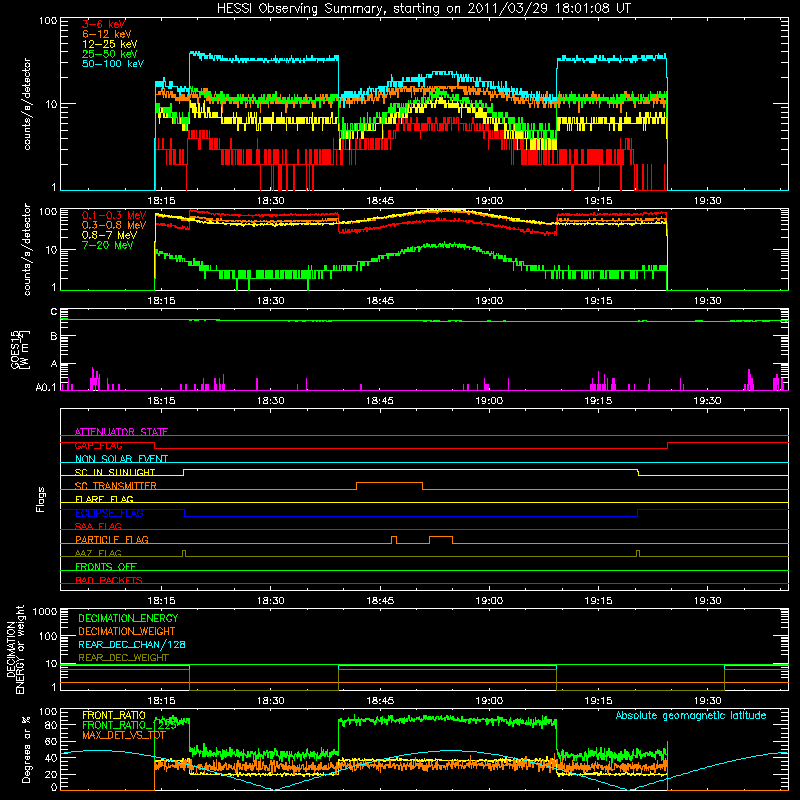Select the ECLIPSE_FLAG label

tap(109, 513)
